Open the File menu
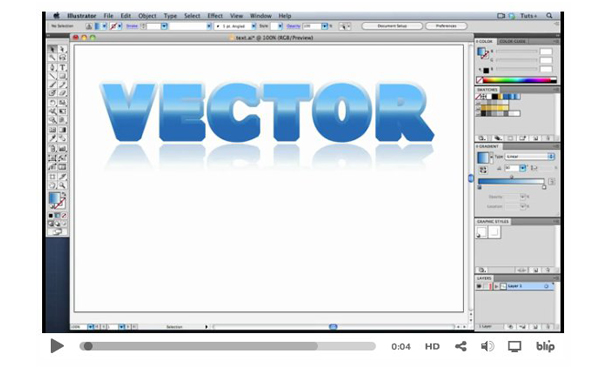Viewport: 600px width, 370px height. (x=108, y=16)
